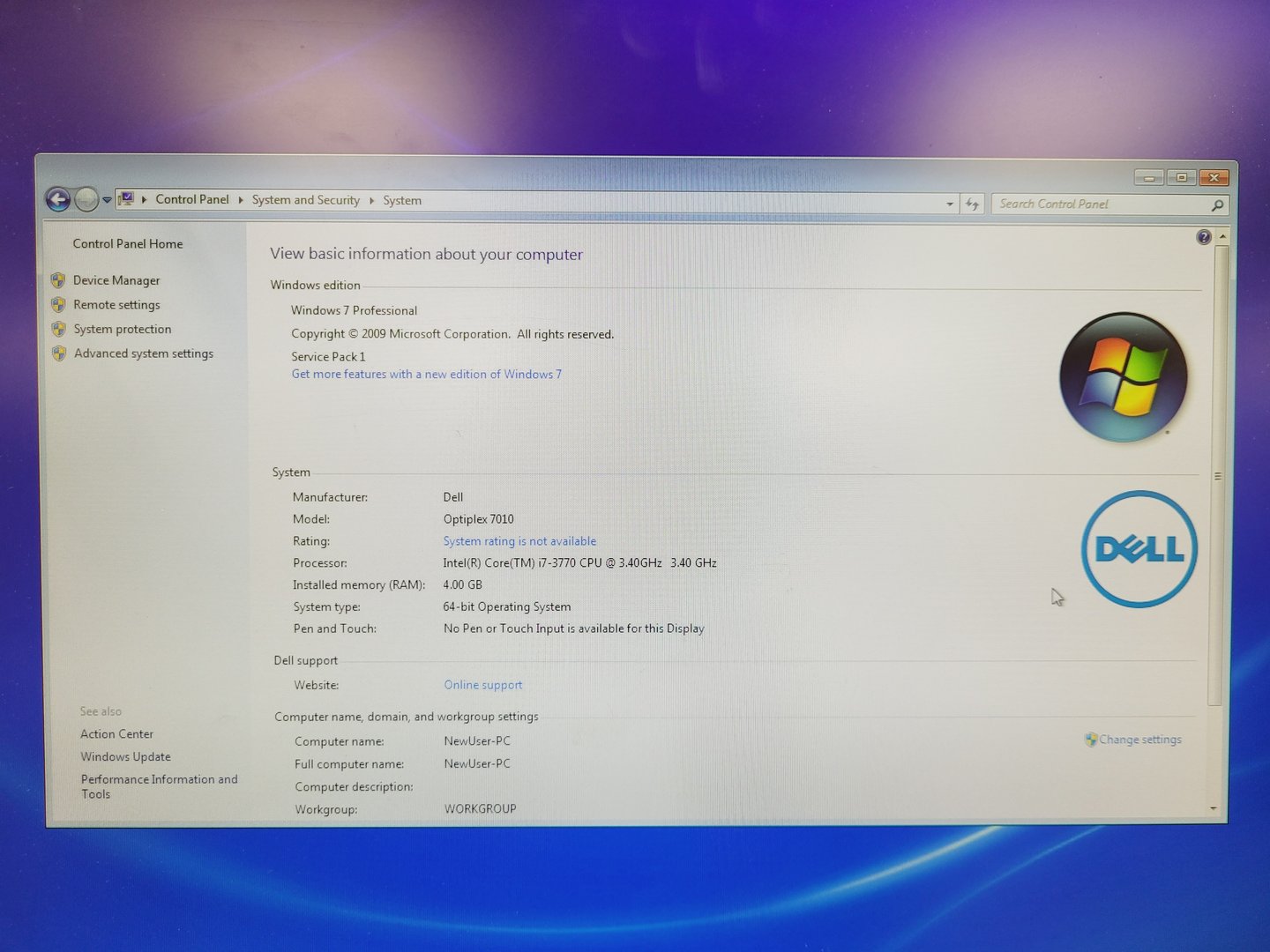
Task: Open Device Manager
Action: pyautogui.click(x=116, y=280)
